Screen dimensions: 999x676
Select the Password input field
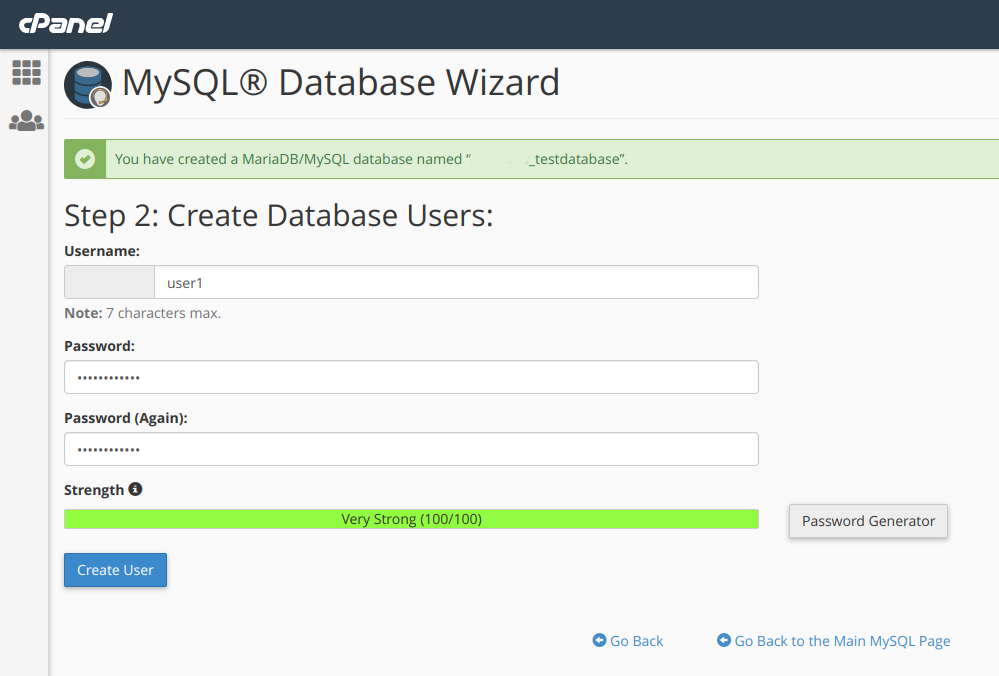(410, 377)
